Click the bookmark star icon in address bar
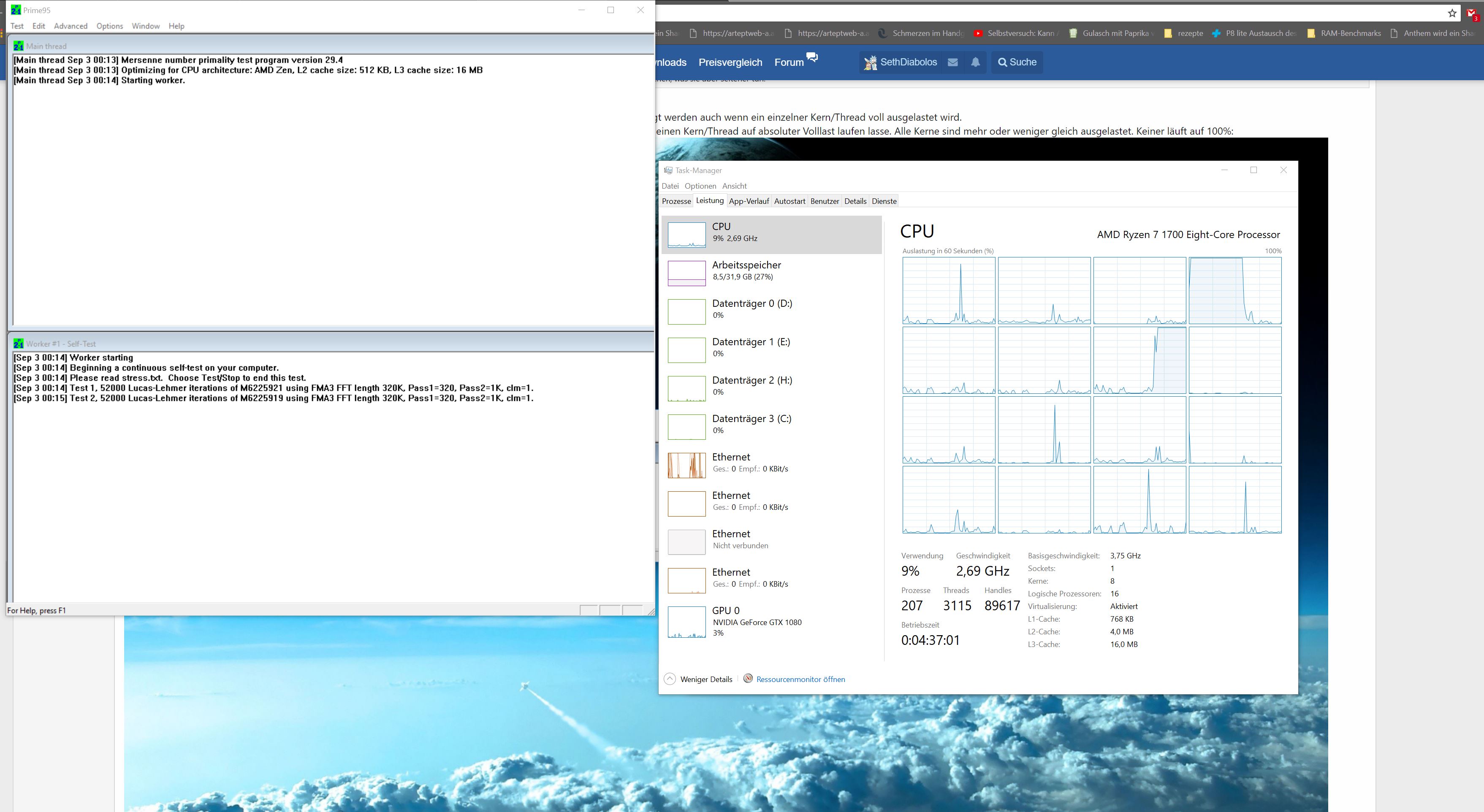Viewport: 1484px width, 812px height. [x=1452, y=13]
